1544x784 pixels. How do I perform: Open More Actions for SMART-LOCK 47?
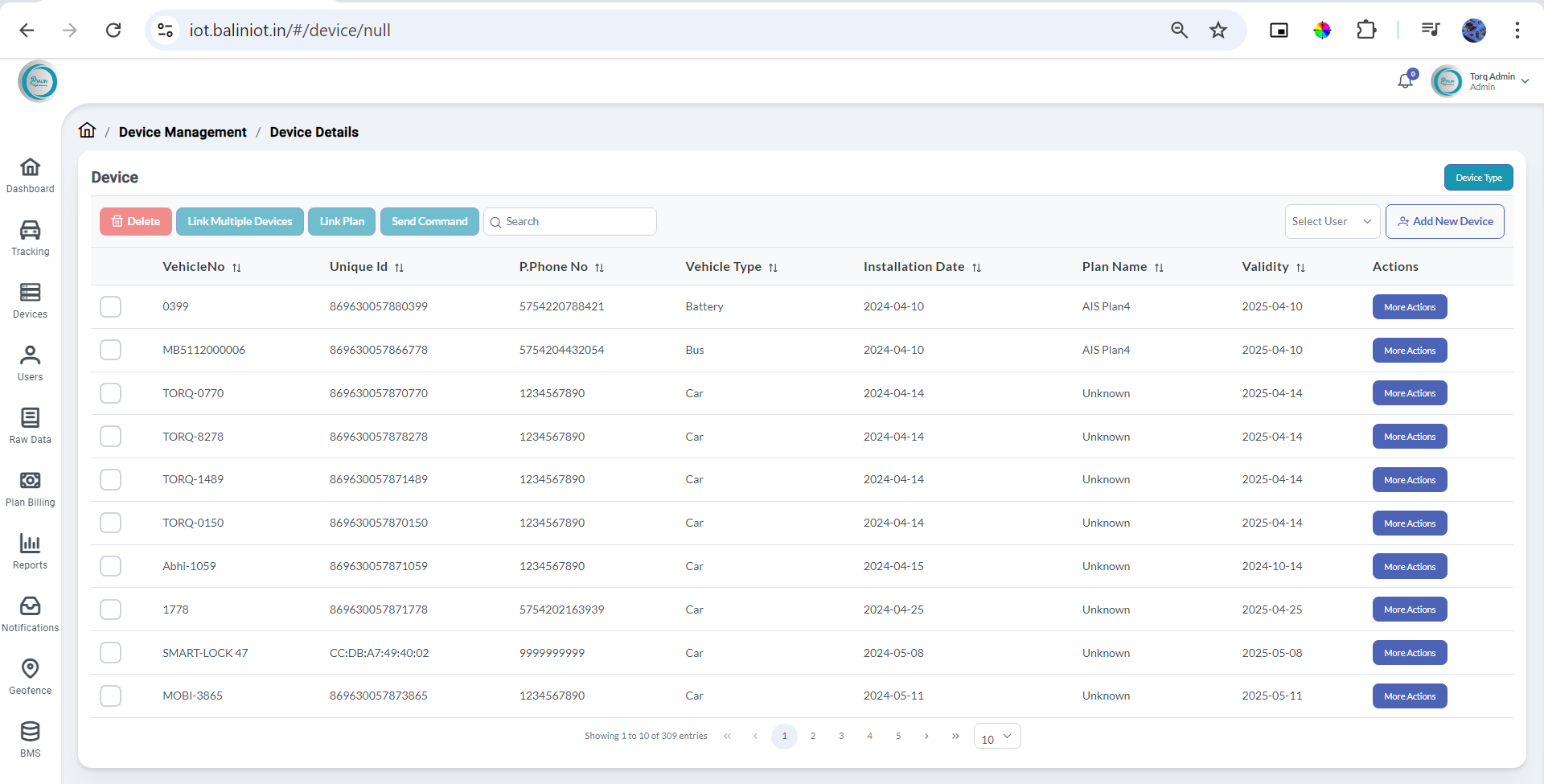(x=1409, y=653)
